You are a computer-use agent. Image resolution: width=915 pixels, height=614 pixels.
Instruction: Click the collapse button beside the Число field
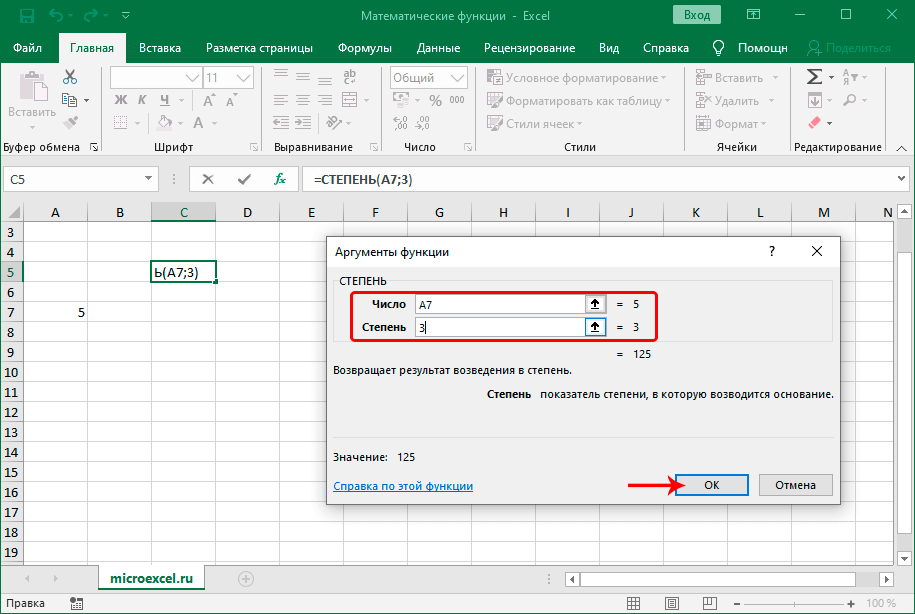click(595, 304)
